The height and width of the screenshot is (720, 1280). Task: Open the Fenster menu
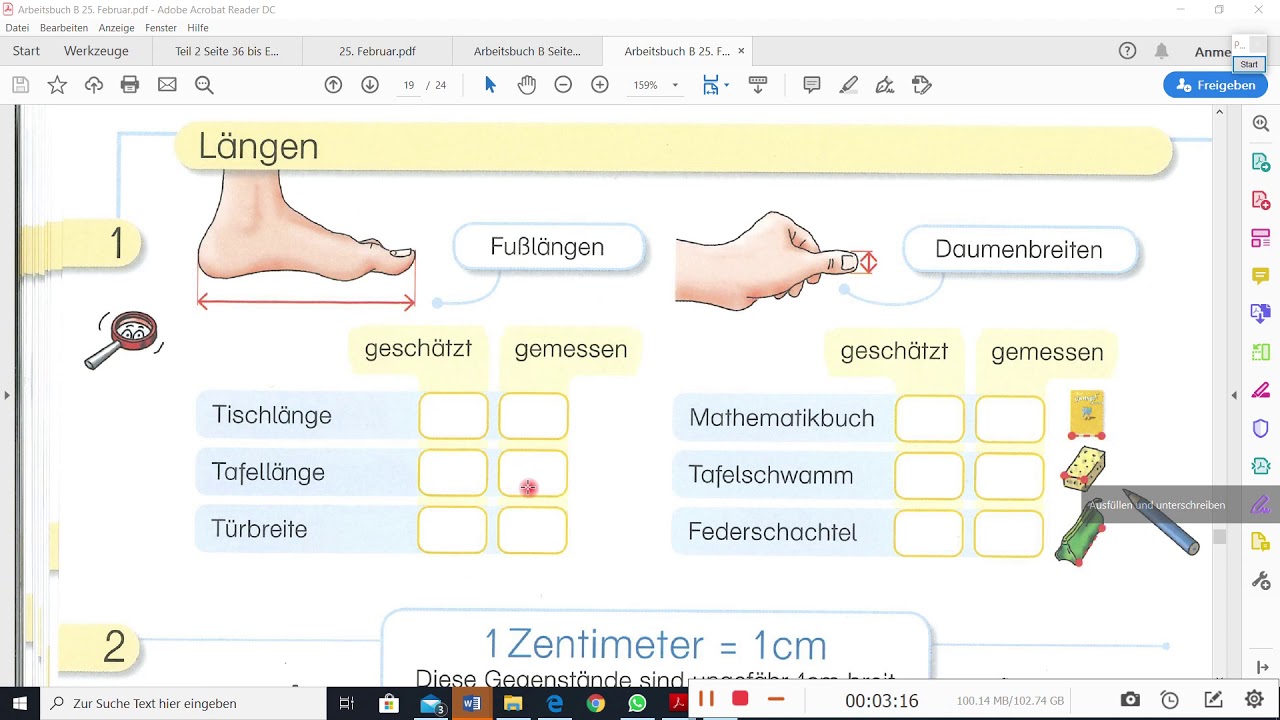click(x=161, y=28)
